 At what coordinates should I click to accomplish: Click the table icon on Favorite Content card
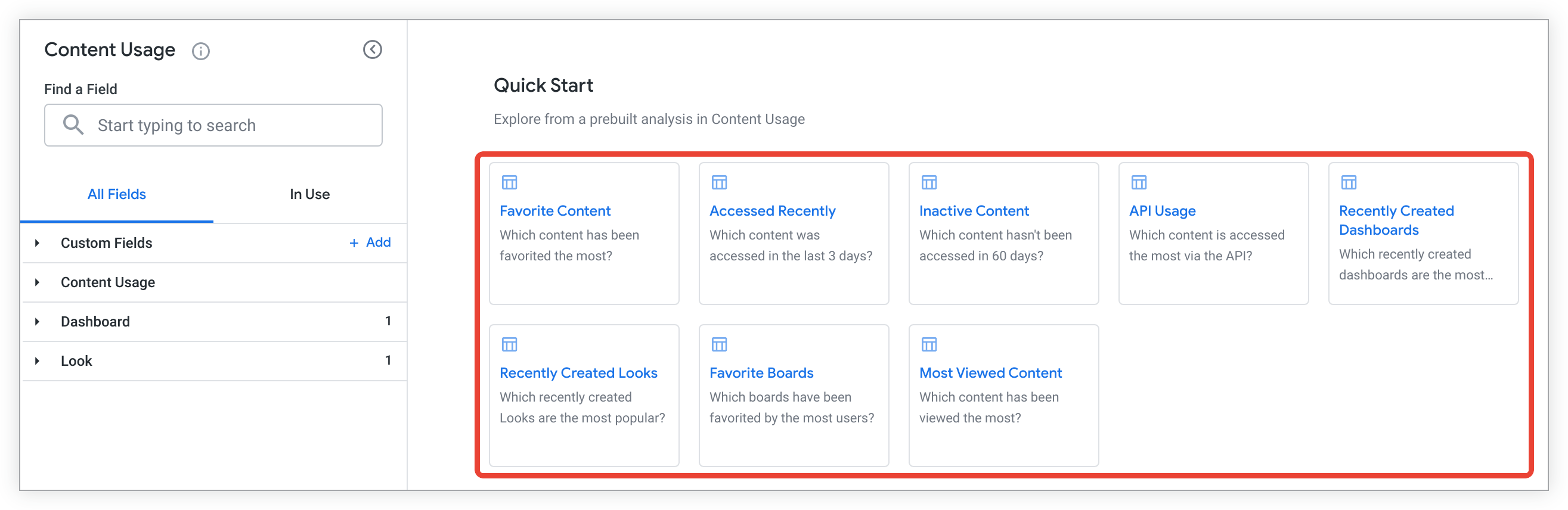point(510,182)
